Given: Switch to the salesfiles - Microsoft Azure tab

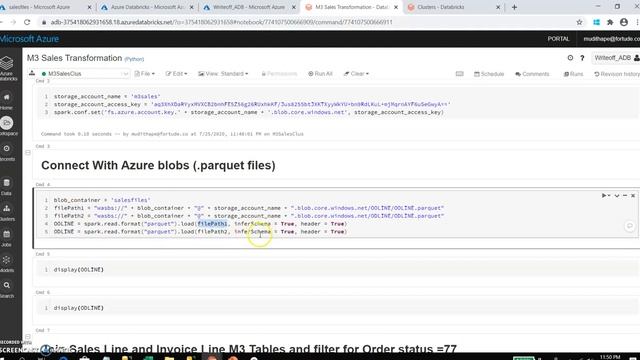Looking at the screenshot, I should [46, 7].
